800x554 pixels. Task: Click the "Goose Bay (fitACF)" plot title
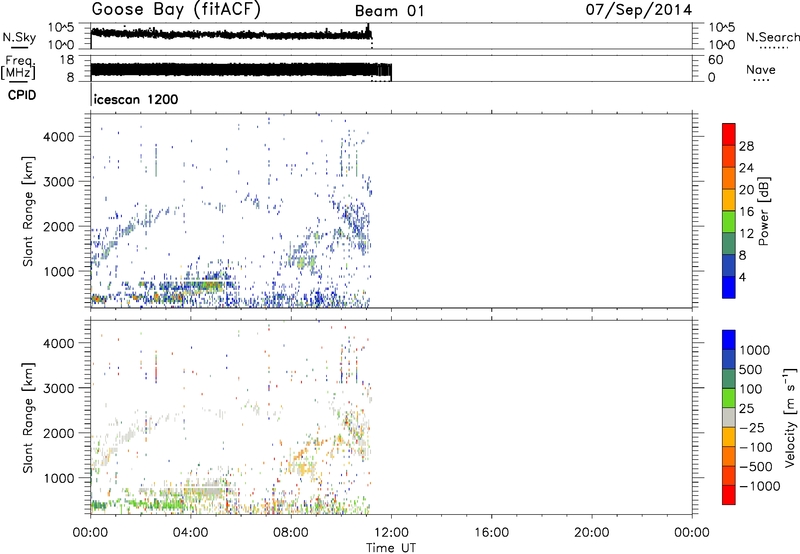coord(176,9)
